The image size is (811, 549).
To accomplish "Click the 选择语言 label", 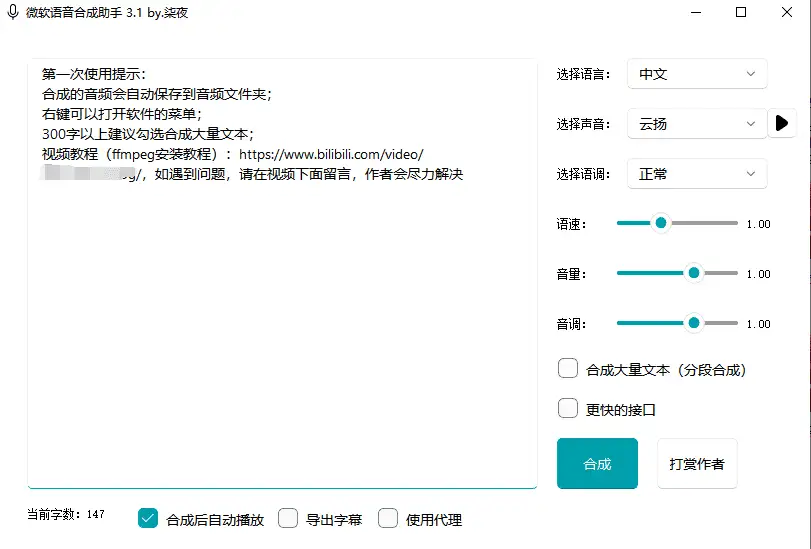I will pyautogui.click(x=583, y=75).
